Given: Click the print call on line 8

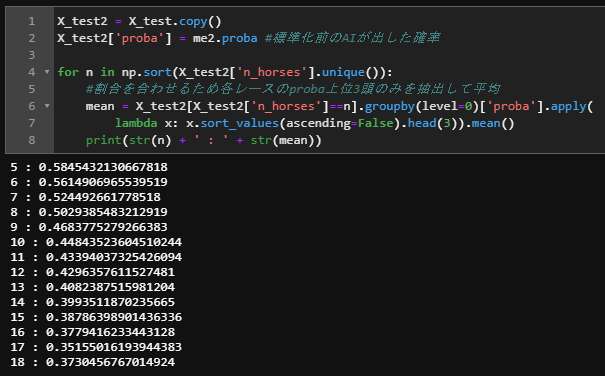Looking at the screenshot, I should pos(103,140).
